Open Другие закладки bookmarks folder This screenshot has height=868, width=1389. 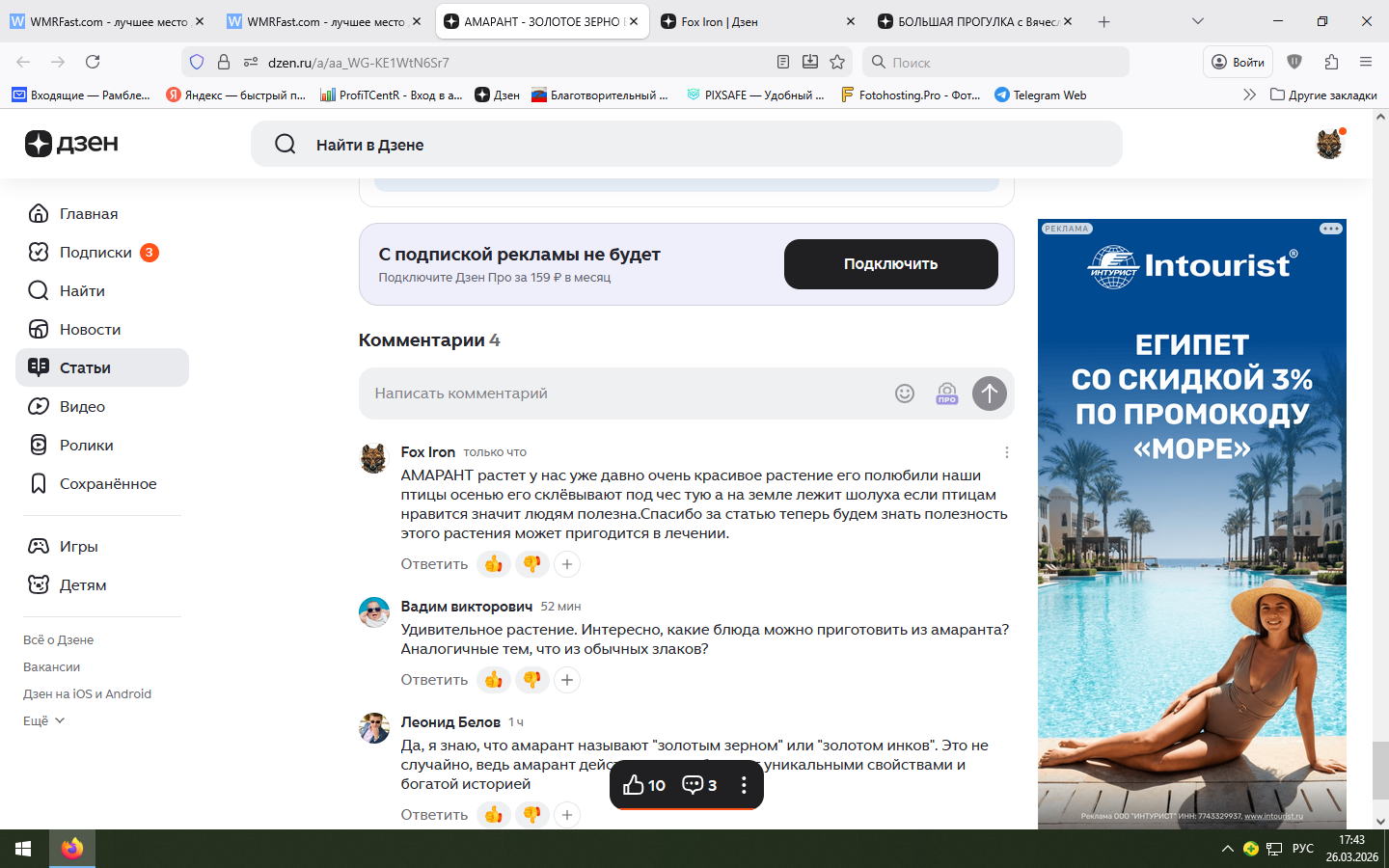click(x=1323, y=95)
